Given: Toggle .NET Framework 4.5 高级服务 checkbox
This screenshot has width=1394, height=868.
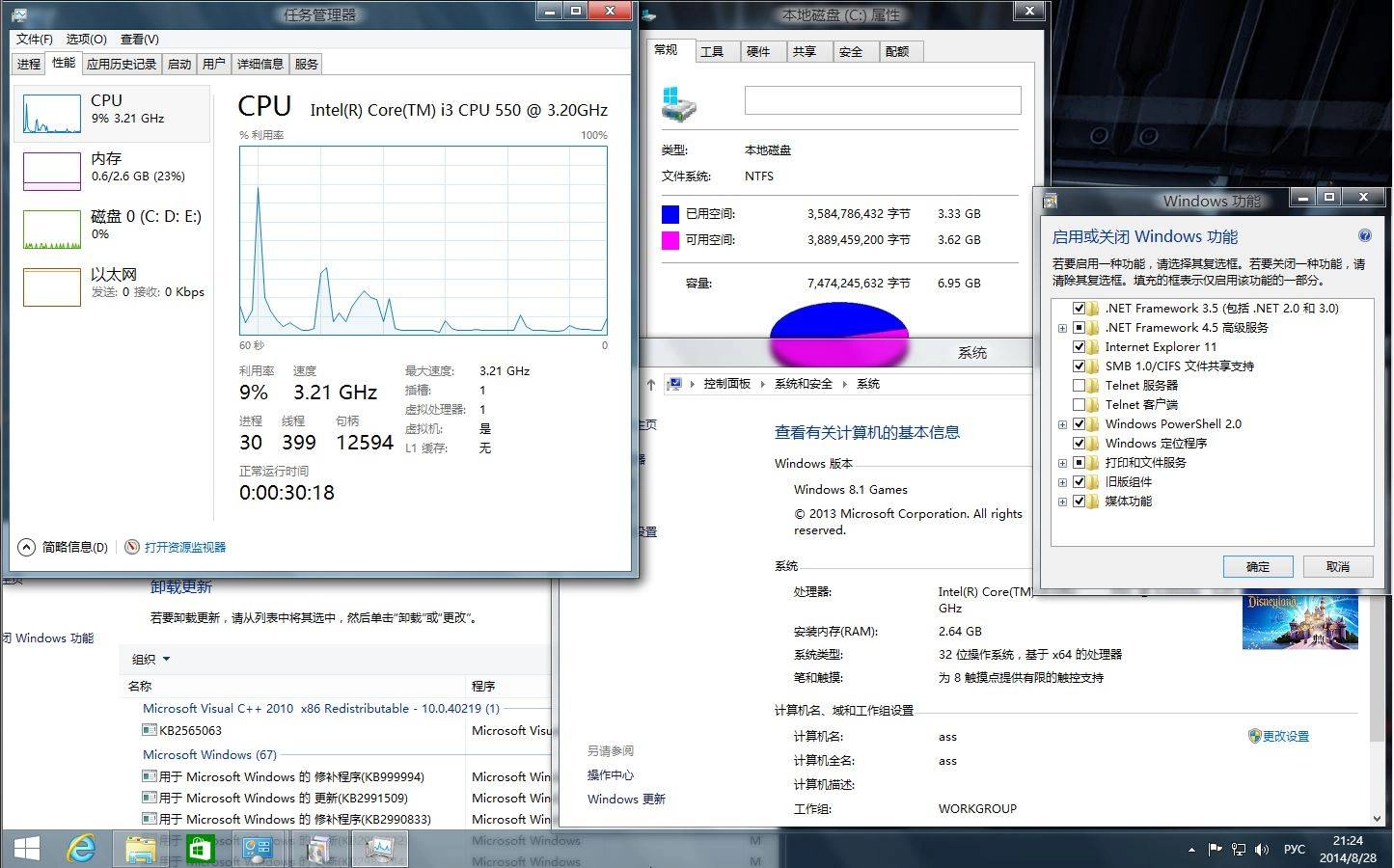Looking at the screenshot, I should tap(1080, 328).
